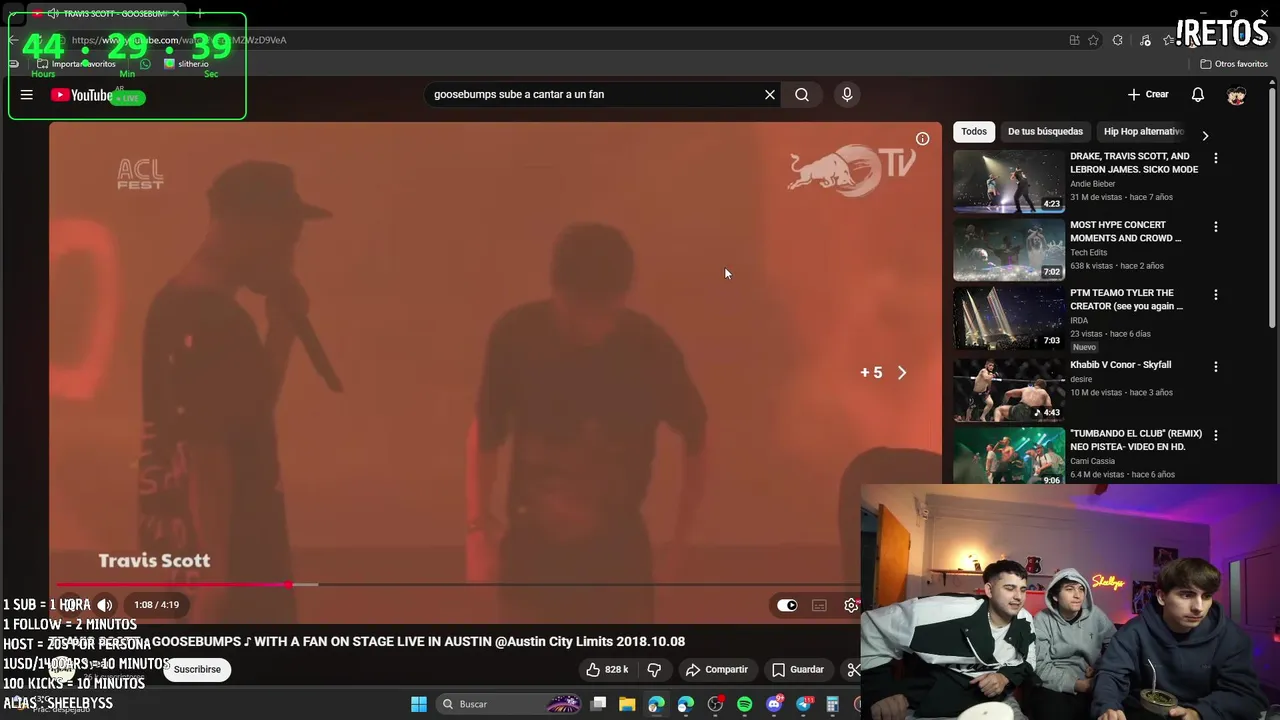The height and width of the screenshot is (720, 1280).
Task: Go to the YouTube home logo
Action: 82,95
